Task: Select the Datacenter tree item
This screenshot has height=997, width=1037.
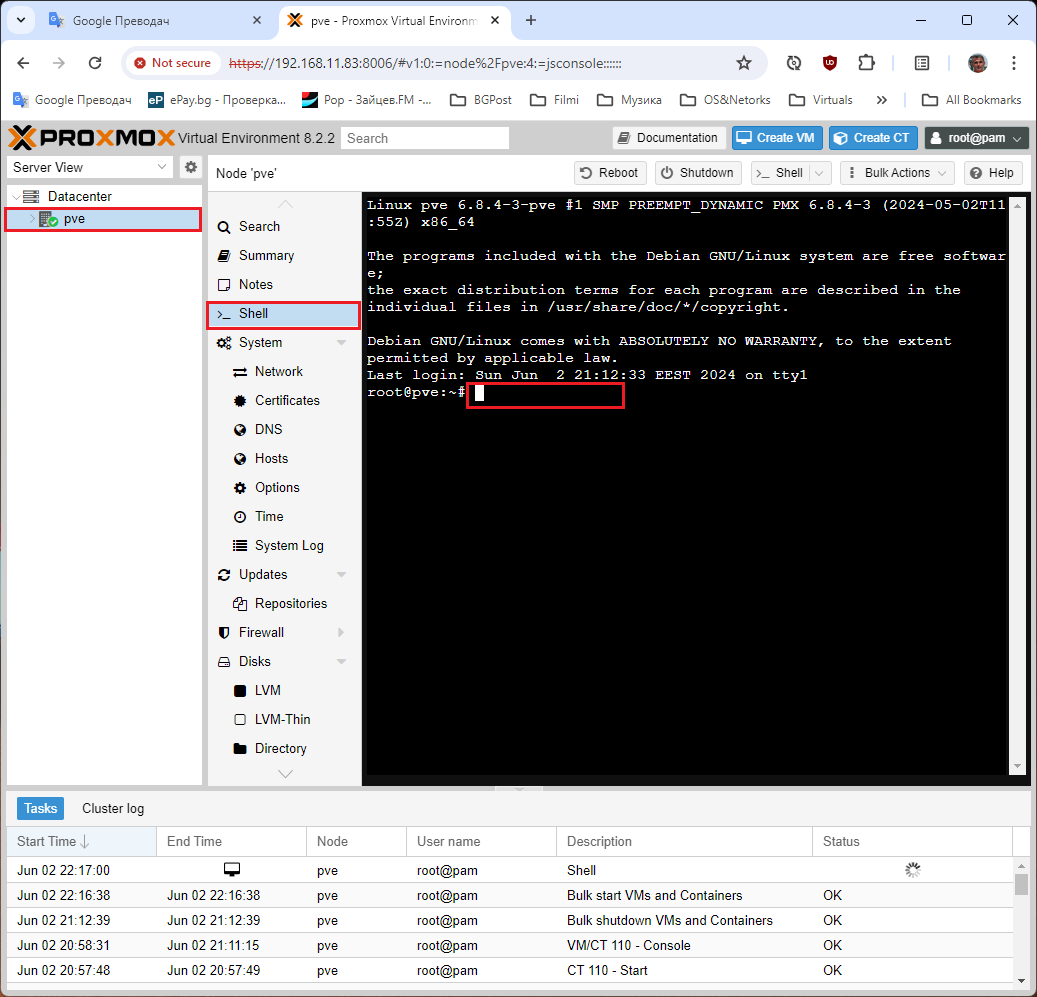Action: pyautogui.click(x=104, y=196)
